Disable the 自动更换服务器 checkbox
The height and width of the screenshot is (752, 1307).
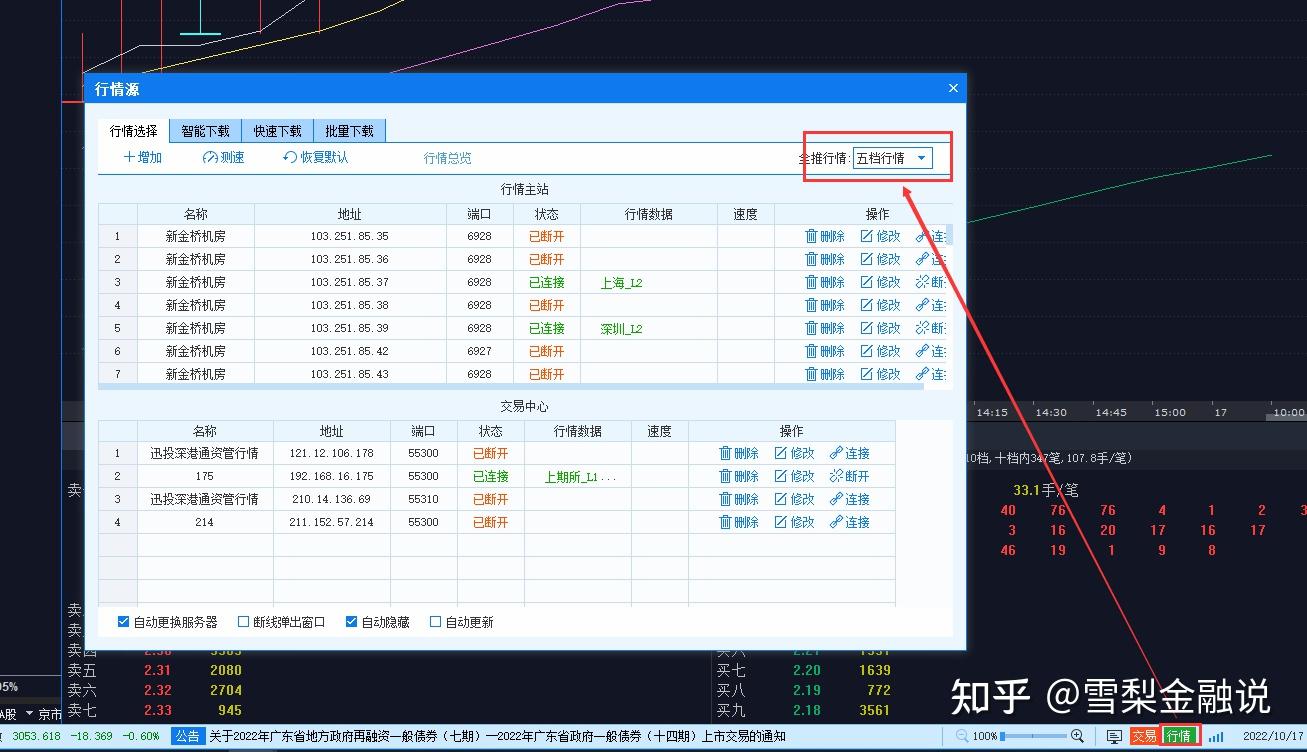pyautogui.click(x=122, y=621)
